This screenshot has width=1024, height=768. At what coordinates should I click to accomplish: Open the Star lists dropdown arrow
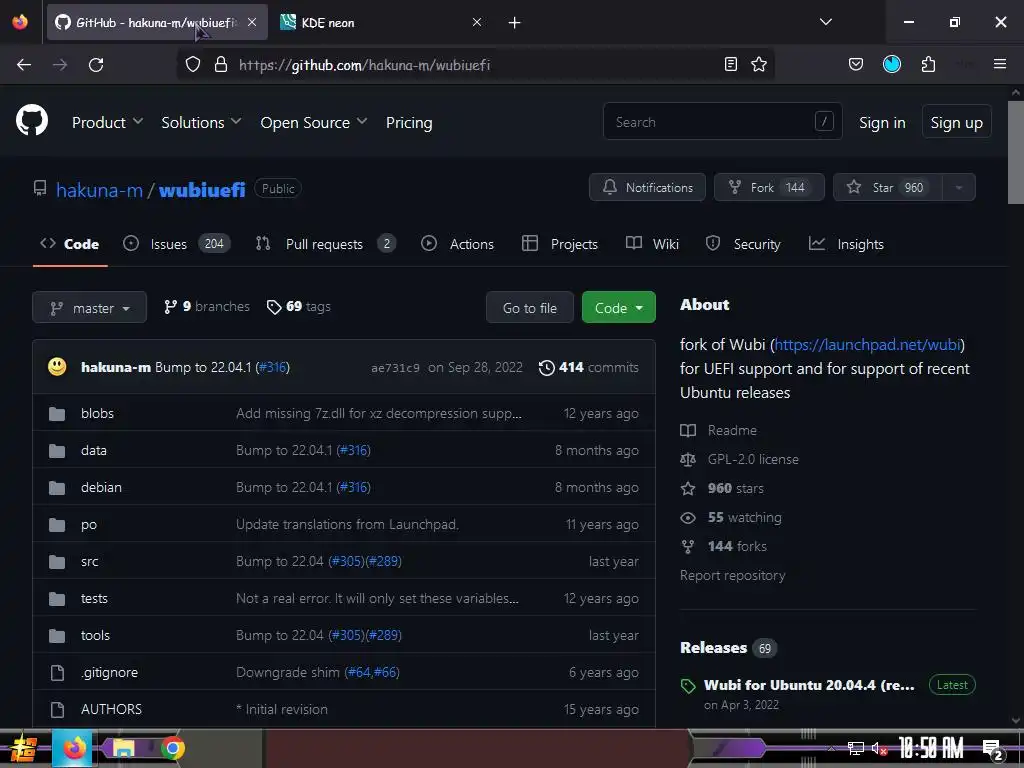(959, 187)
